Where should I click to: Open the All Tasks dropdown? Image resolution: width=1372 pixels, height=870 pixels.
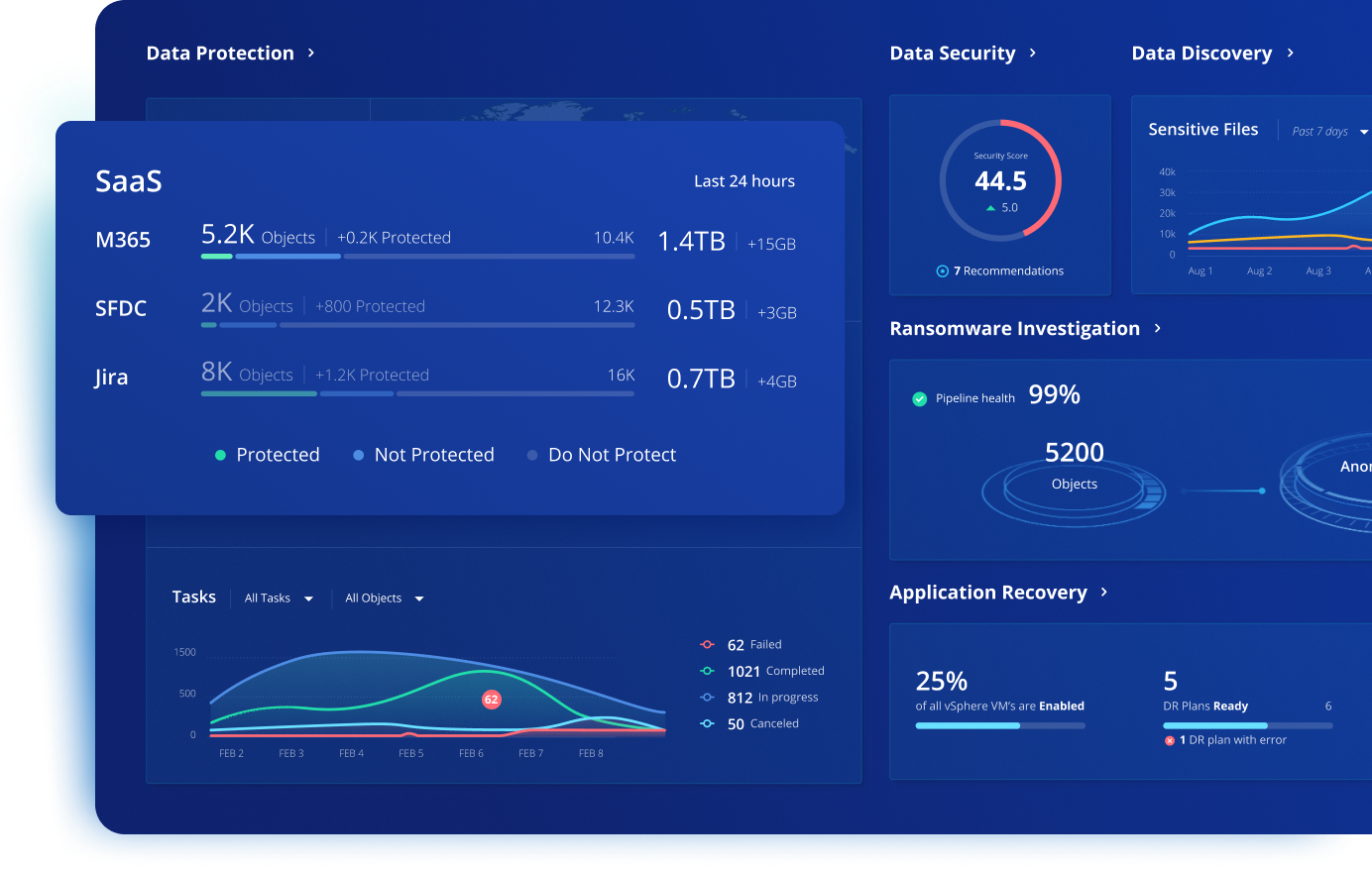[279, 598]
